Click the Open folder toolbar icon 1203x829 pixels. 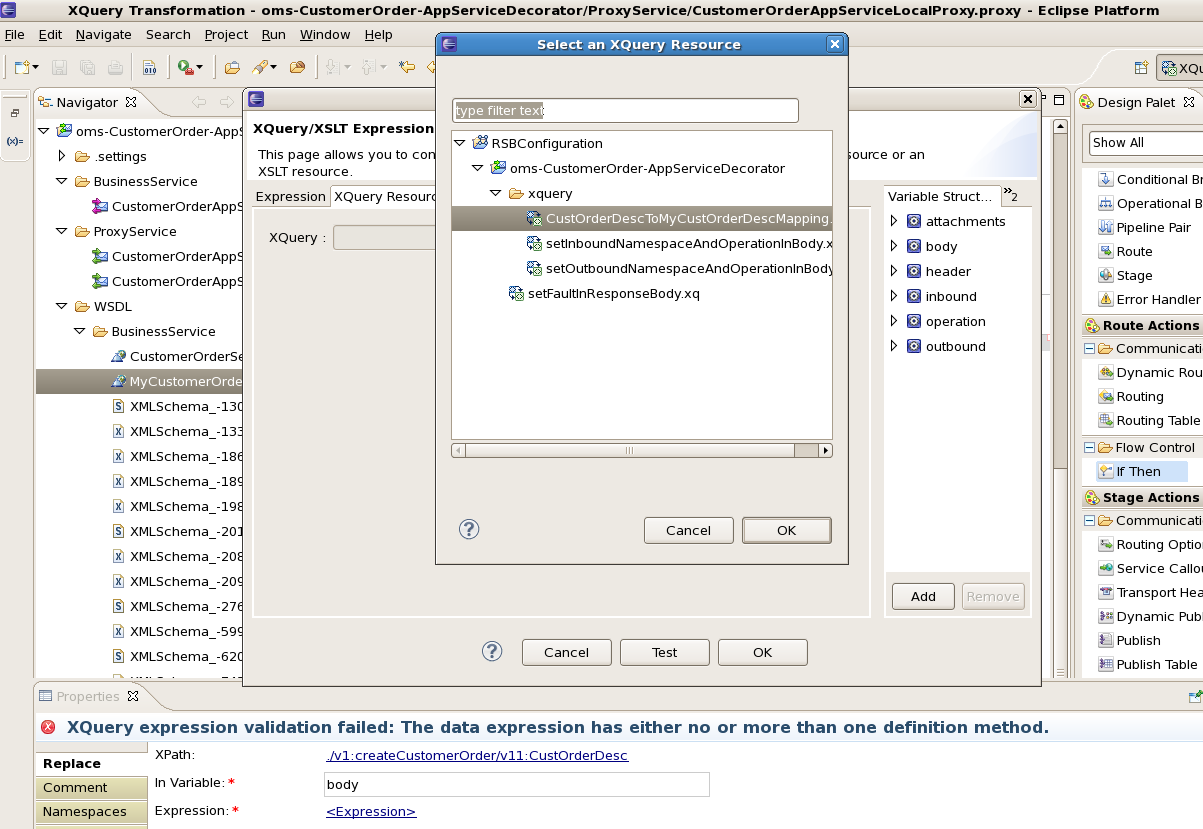point(232,67)
